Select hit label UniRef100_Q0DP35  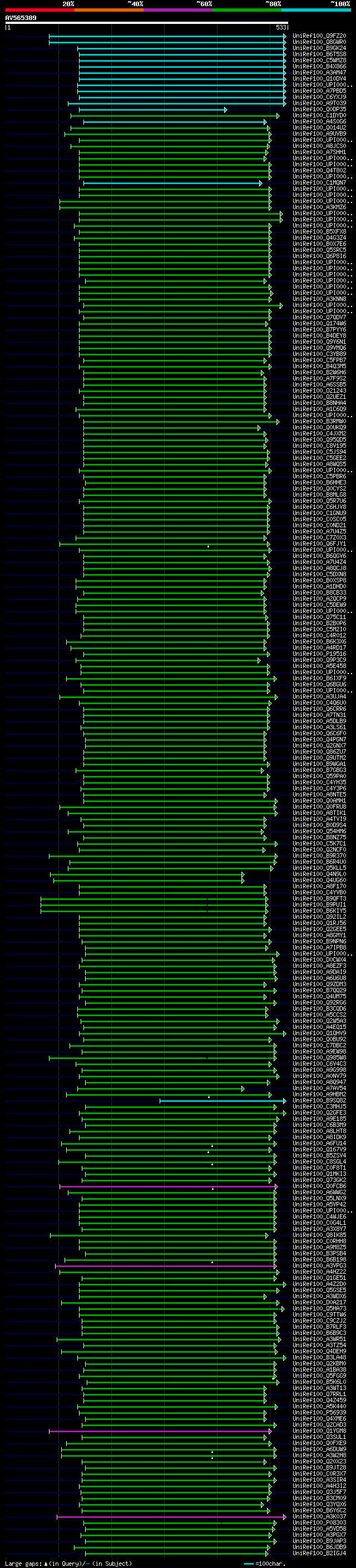[x=319, y=110]
